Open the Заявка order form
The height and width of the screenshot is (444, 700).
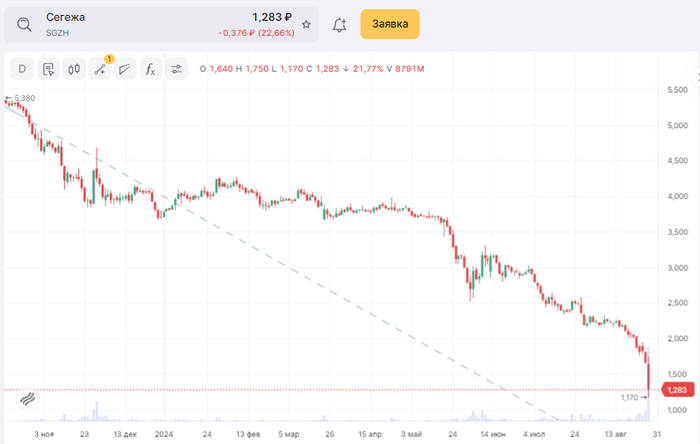point(390,24)
